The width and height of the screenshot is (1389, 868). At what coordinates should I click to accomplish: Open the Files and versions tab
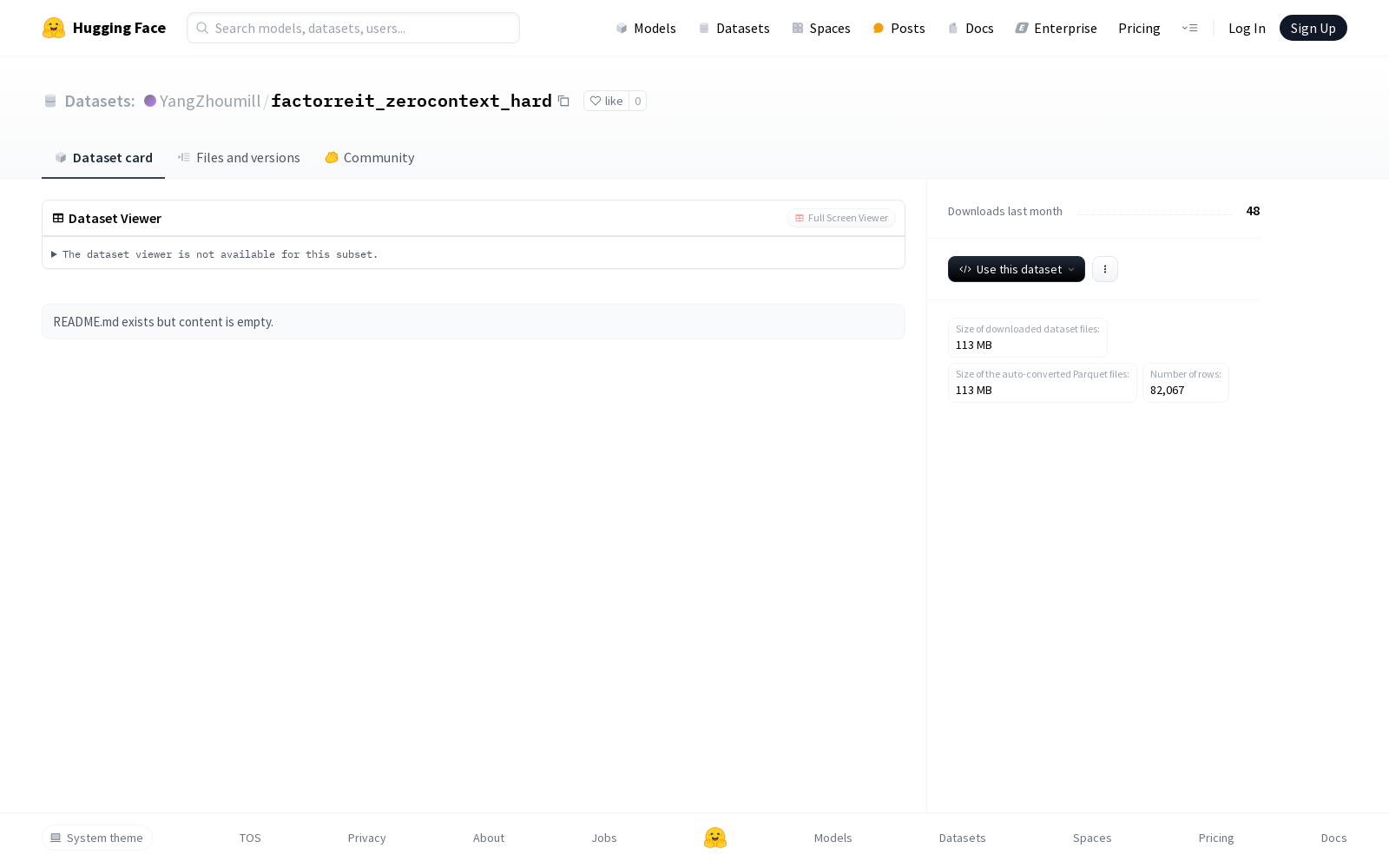pyautogui.click(x=239, y=157)
